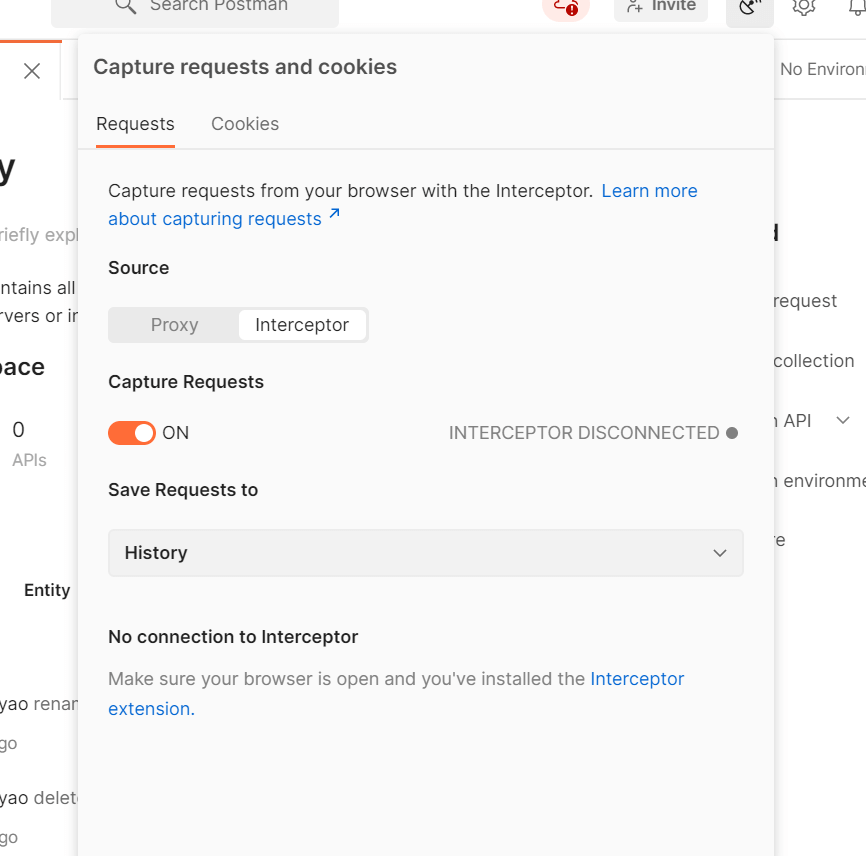Viewport: 866px width, 856px height.
Task: Expand the API chevron in background
Action: click(843, 420)
